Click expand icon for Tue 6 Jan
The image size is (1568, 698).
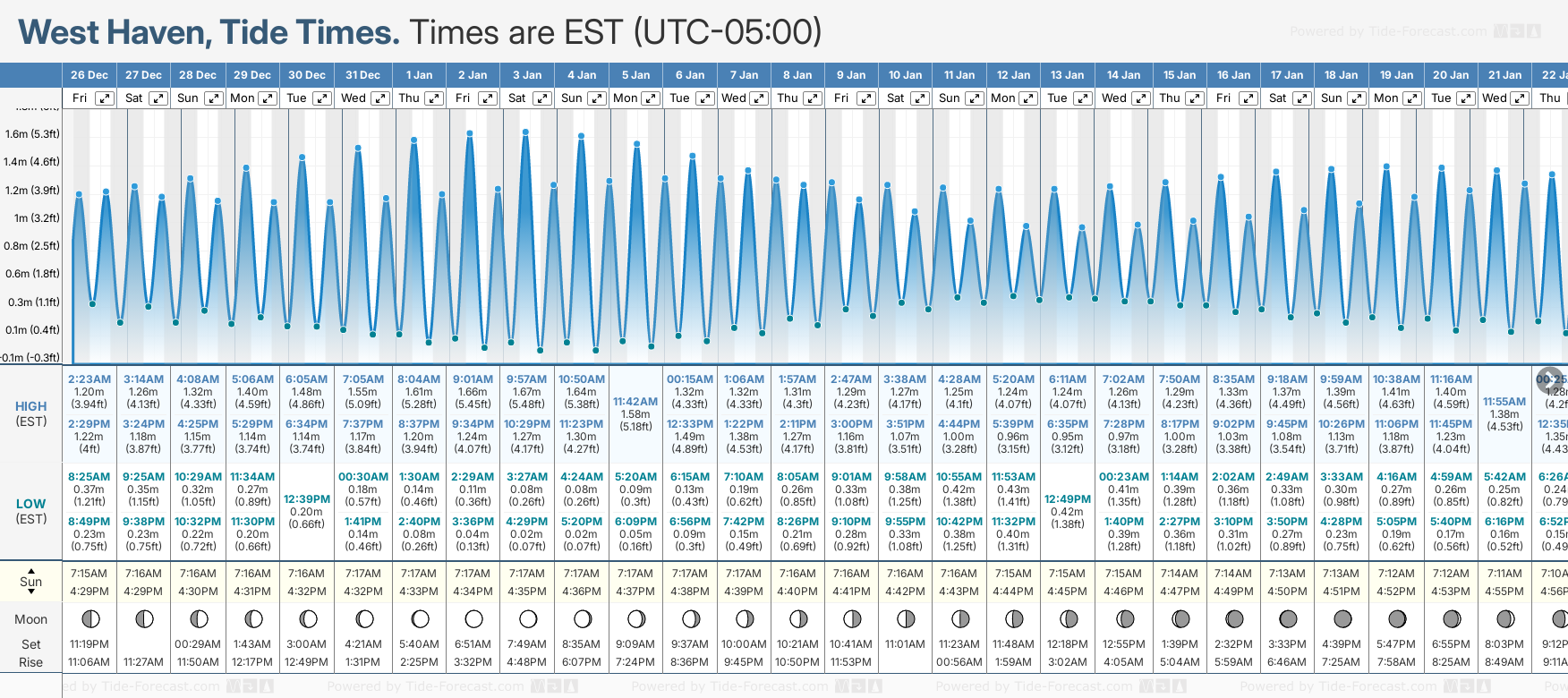click(704, 98)
